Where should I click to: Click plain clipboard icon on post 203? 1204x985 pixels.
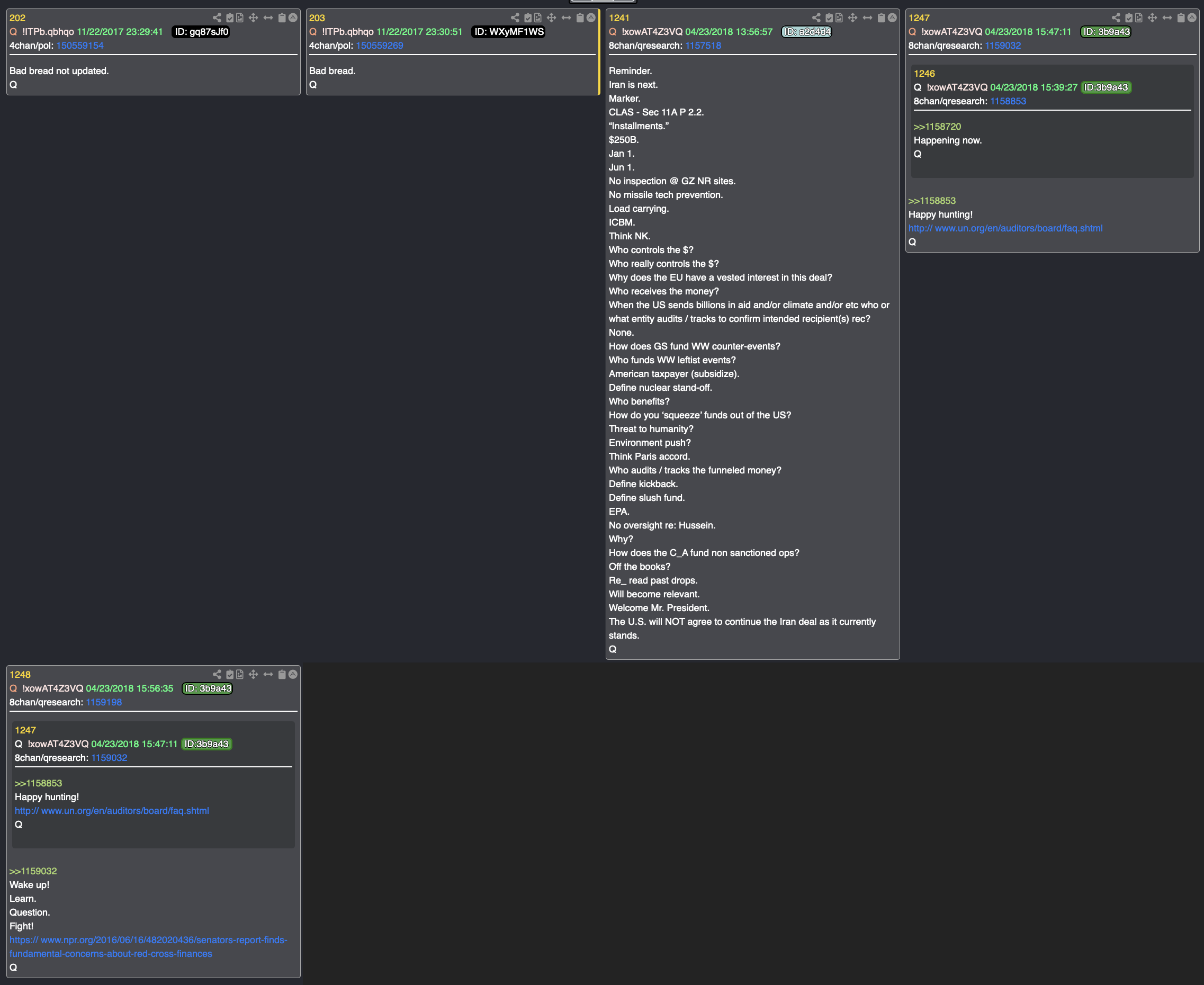580,17
